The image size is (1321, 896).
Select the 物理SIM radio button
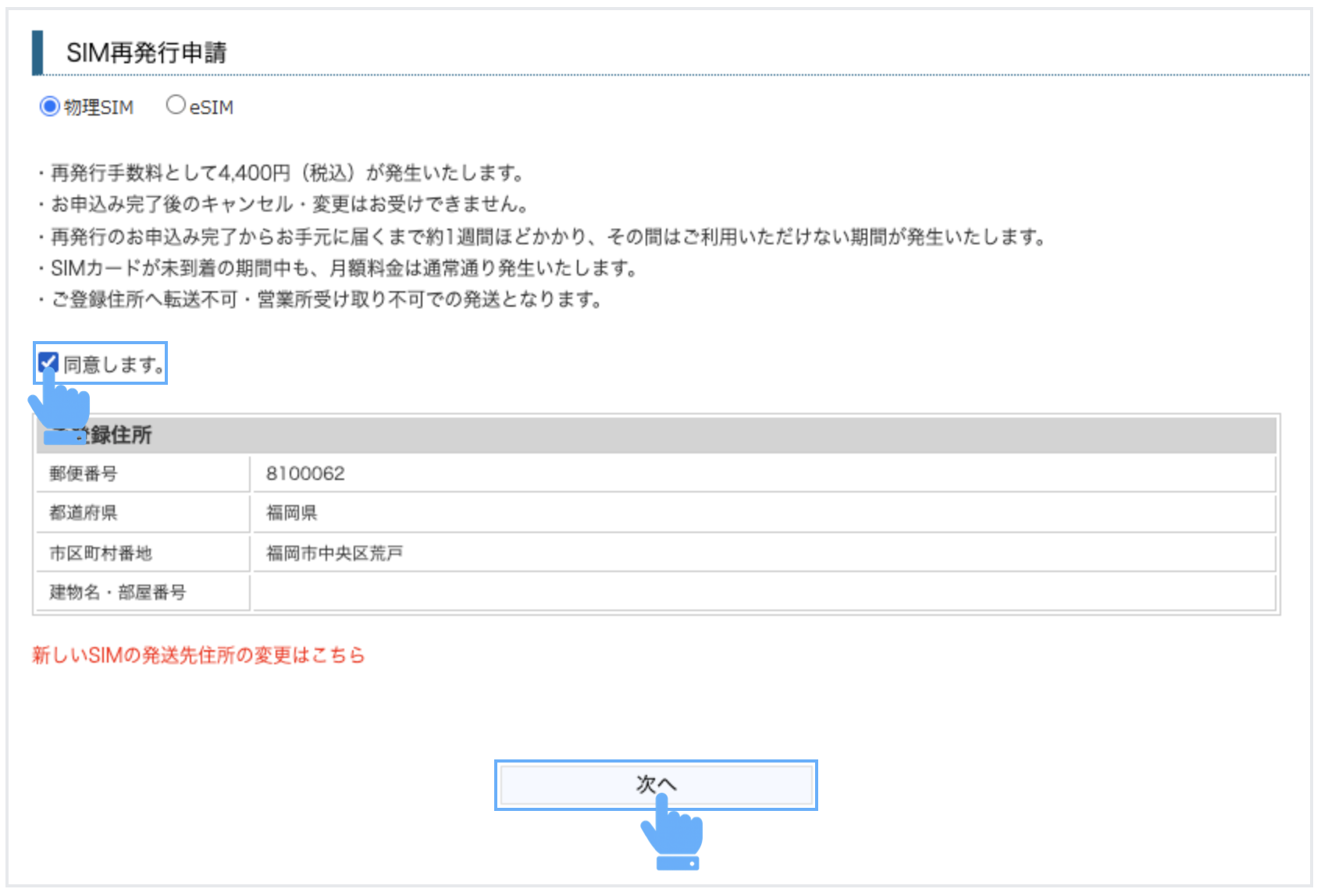pyautogui.click(x=50, y=106)
